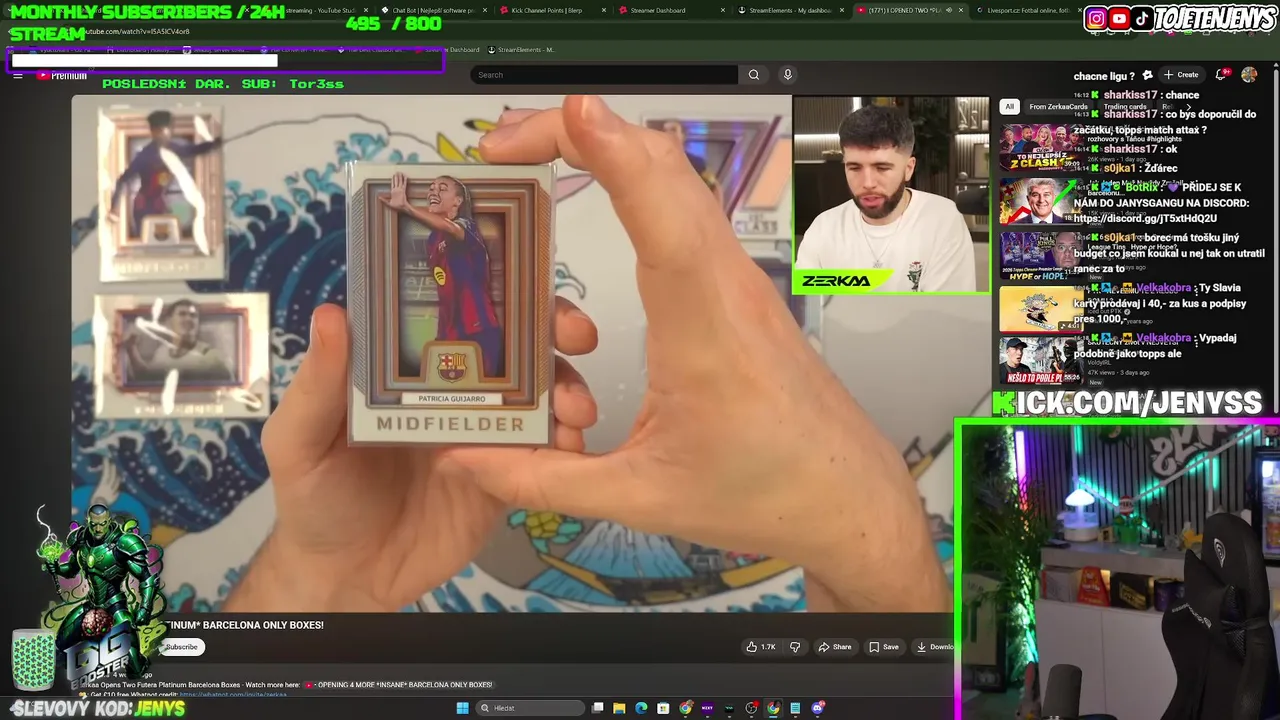Click the main video player area
Screen dimensions: 1280x720
(x=512, y=353)
